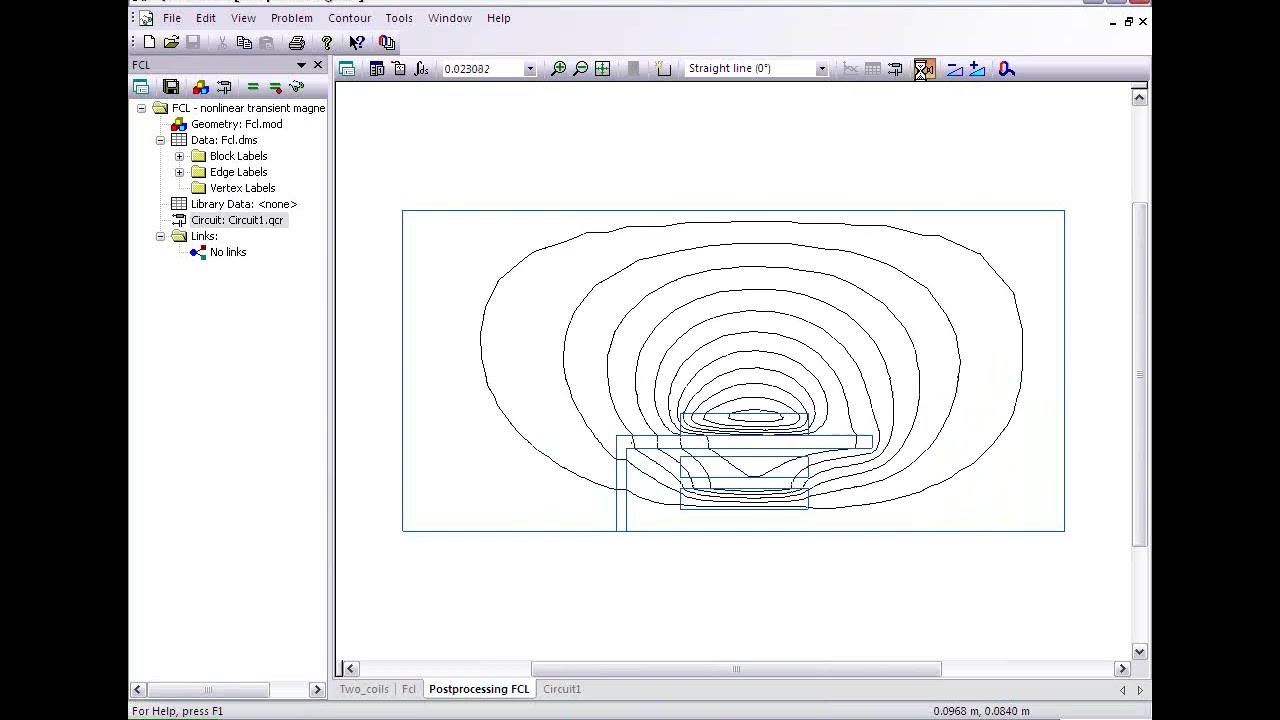Open the field values calculator icon
This screenshot has width=1280, height=720.
[377, 68]
